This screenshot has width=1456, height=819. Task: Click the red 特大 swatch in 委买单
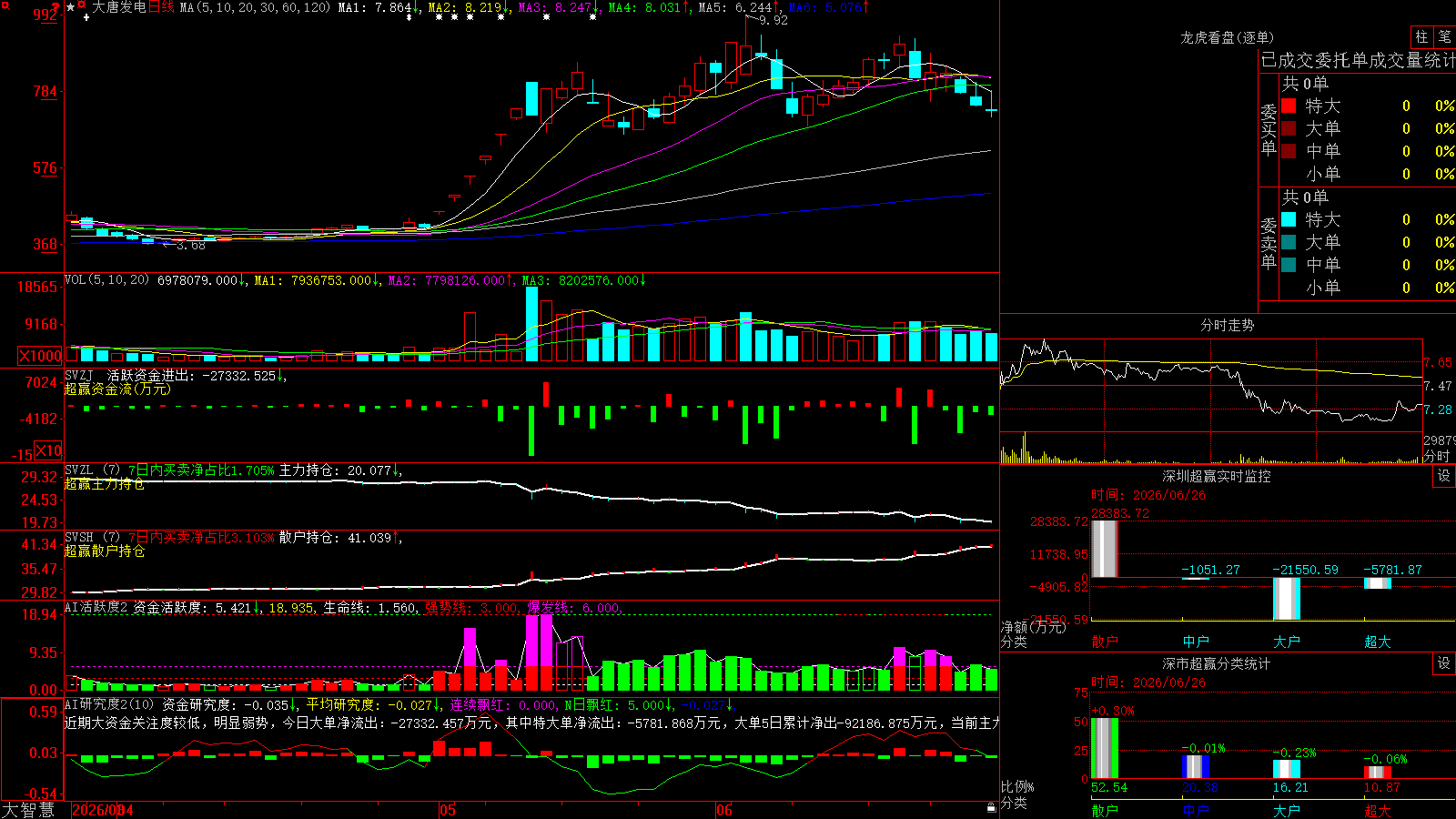click(1289, 106)
